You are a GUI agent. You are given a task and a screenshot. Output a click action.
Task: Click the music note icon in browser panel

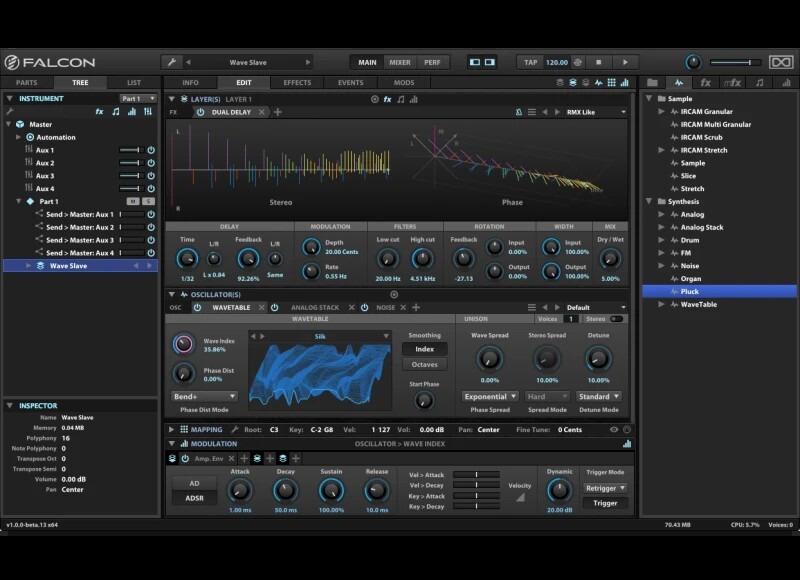(x=760, y=82)
